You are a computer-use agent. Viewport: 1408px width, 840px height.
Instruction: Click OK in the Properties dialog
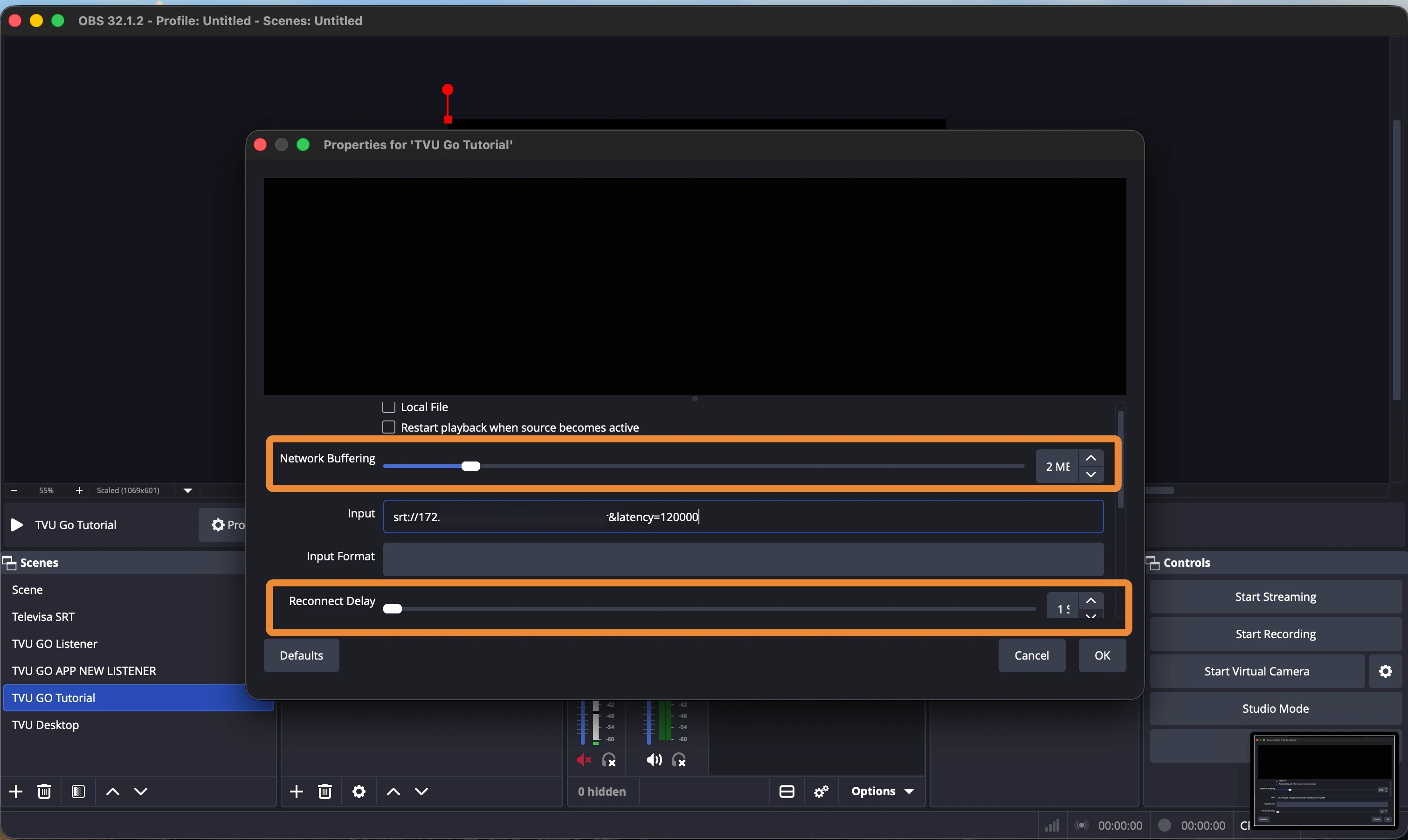1102,655
